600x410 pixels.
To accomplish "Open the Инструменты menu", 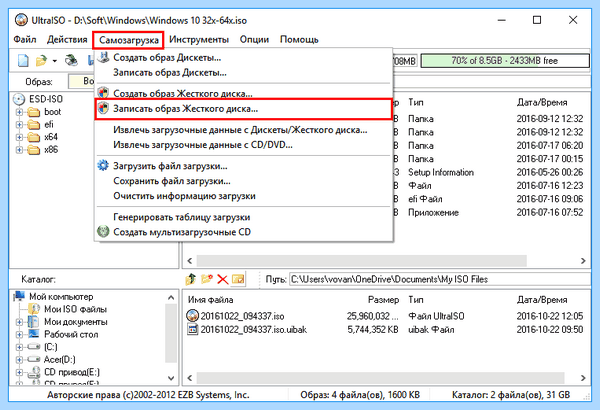I will pyautogui.click(x=199, y=39).
